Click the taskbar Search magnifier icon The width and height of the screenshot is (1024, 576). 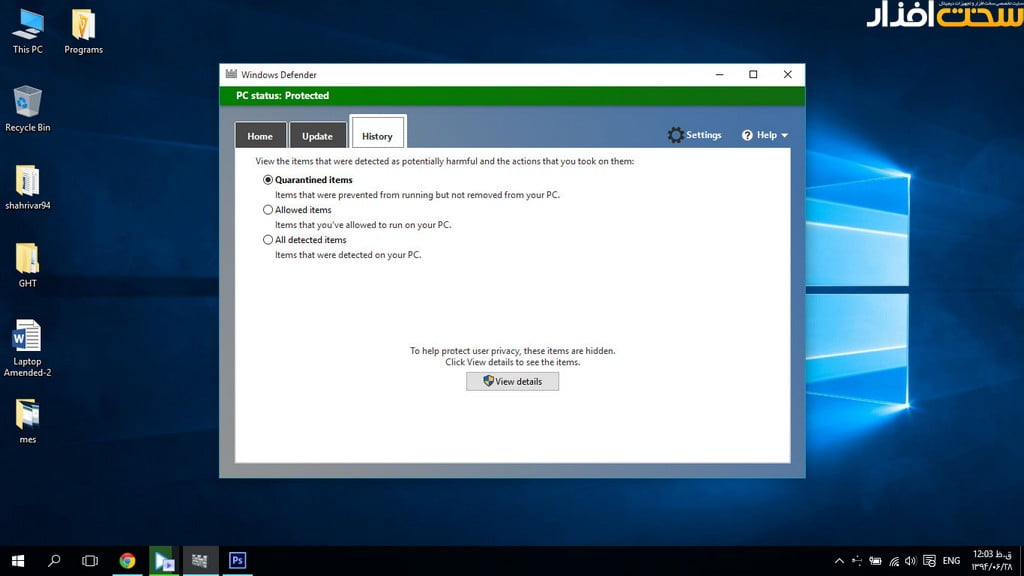tap(54, 560)
